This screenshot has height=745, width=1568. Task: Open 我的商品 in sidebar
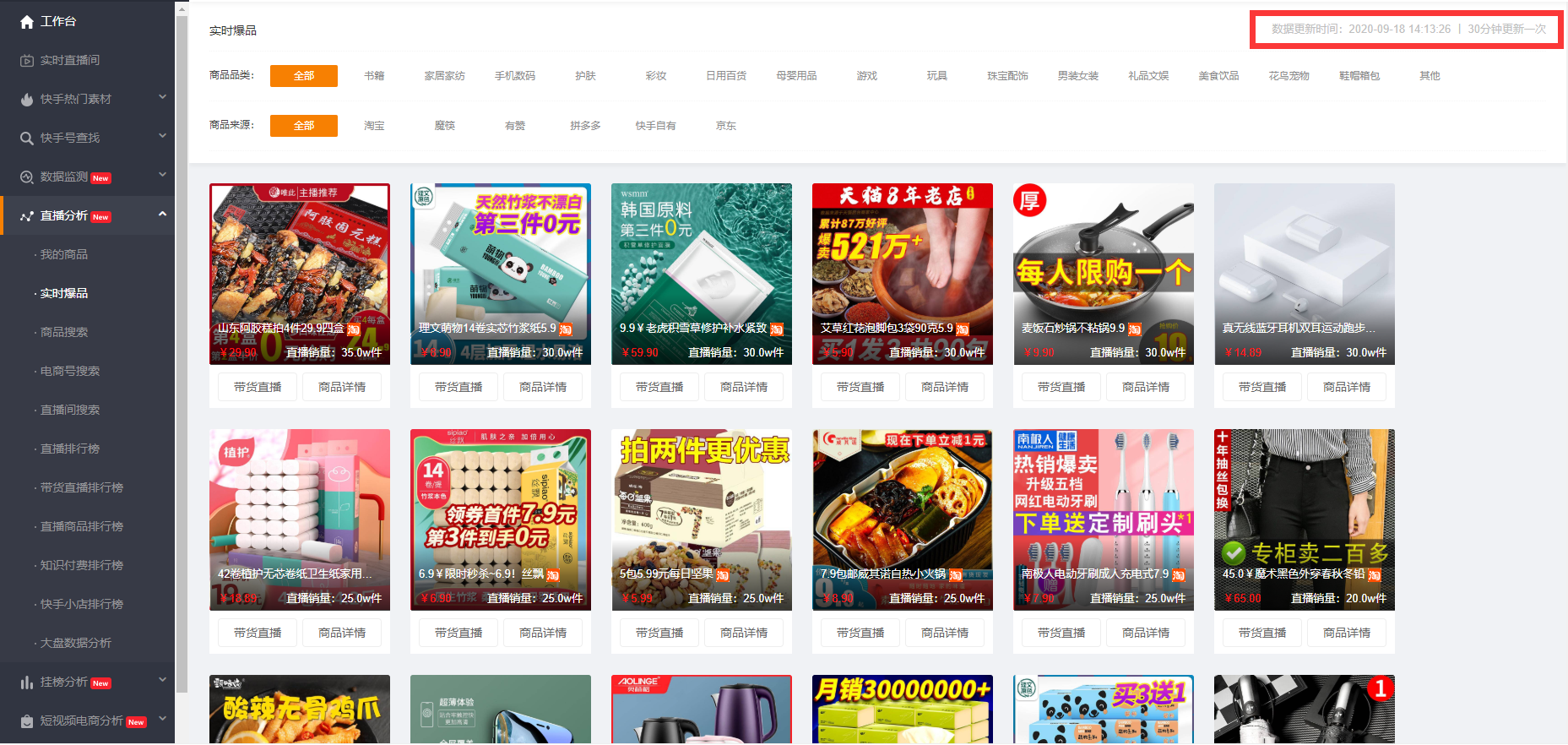tap(64, 255)
